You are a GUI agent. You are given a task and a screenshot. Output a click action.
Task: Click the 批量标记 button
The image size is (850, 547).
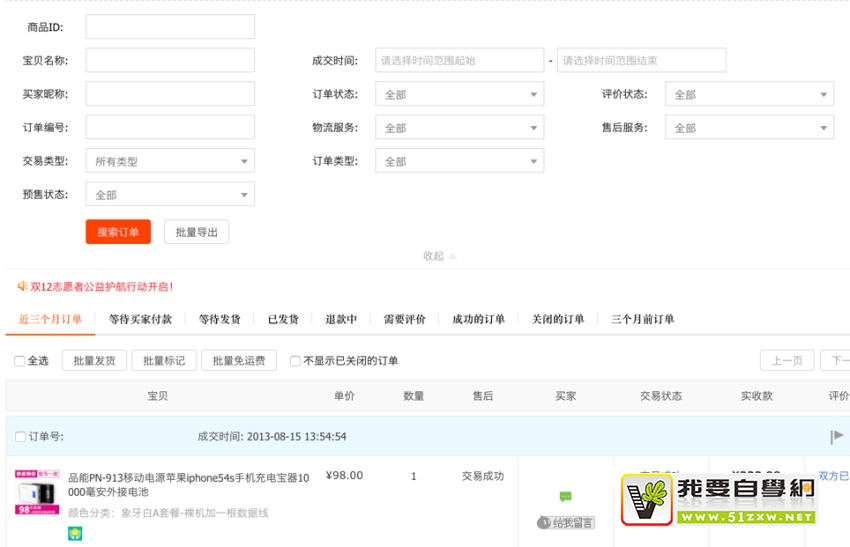click(164, 361)
